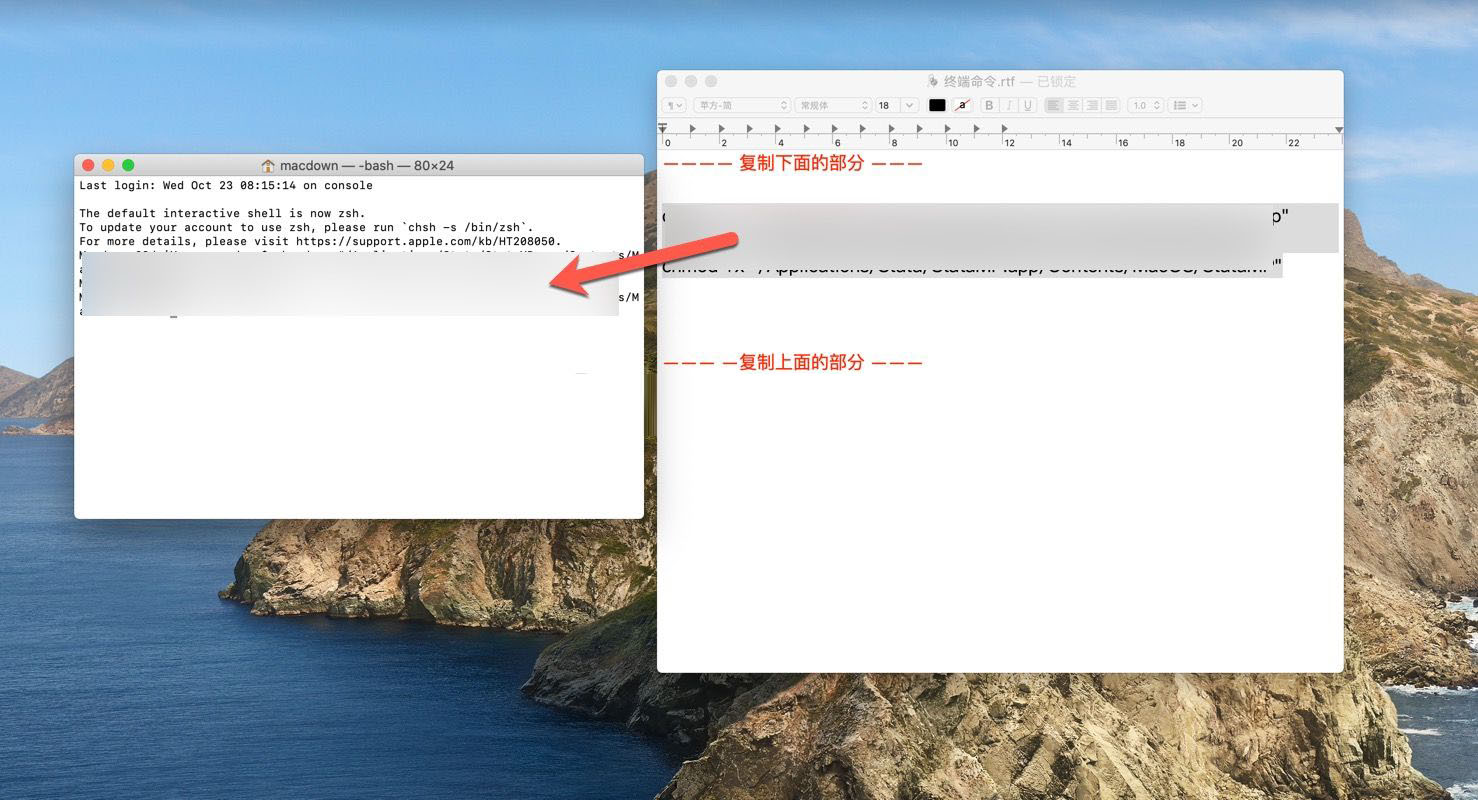Center align text
Viewport: 1478px width, 800px height.
(1073, 105)
